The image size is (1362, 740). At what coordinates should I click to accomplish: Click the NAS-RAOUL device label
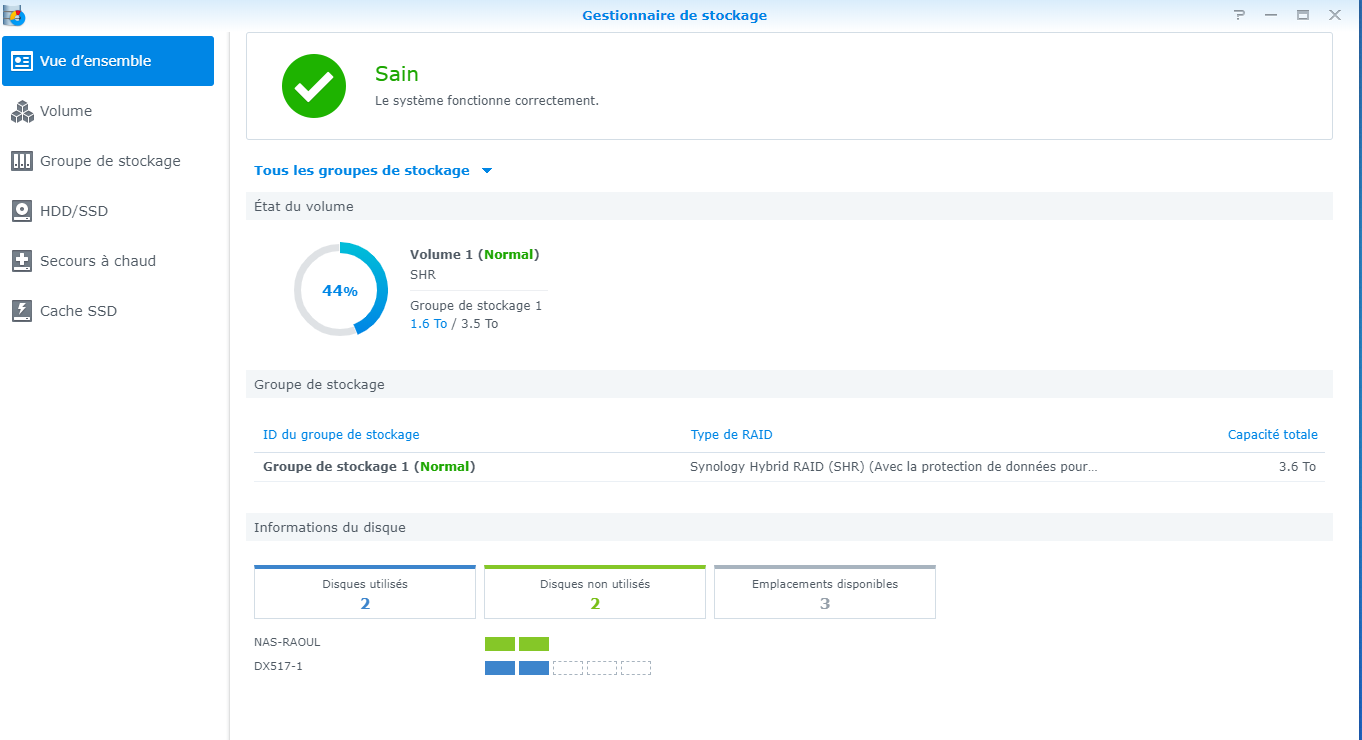pyautogui.click(x=287, y=642)
